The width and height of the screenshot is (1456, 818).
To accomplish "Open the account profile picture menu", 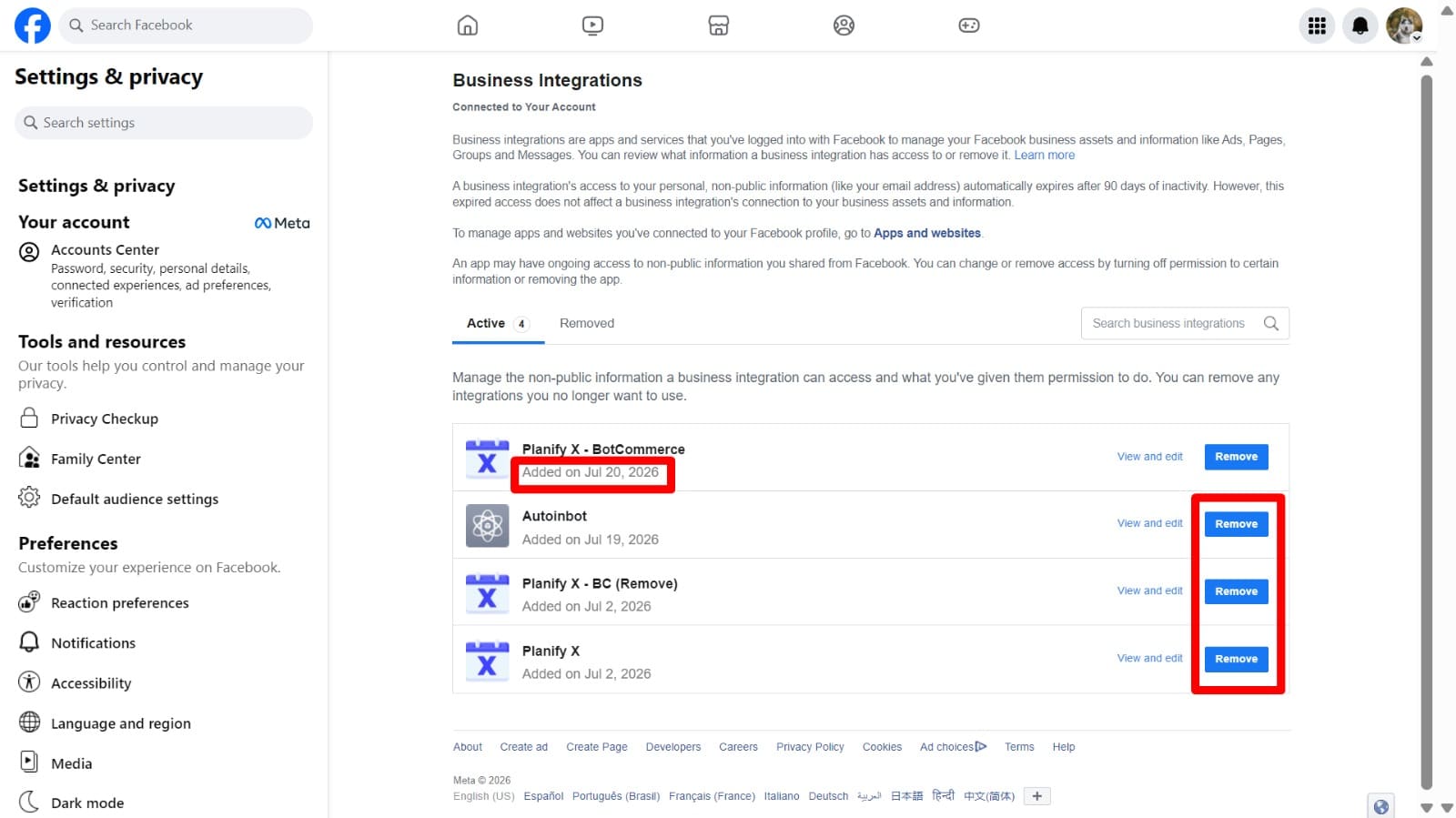I will point(1404,25).
